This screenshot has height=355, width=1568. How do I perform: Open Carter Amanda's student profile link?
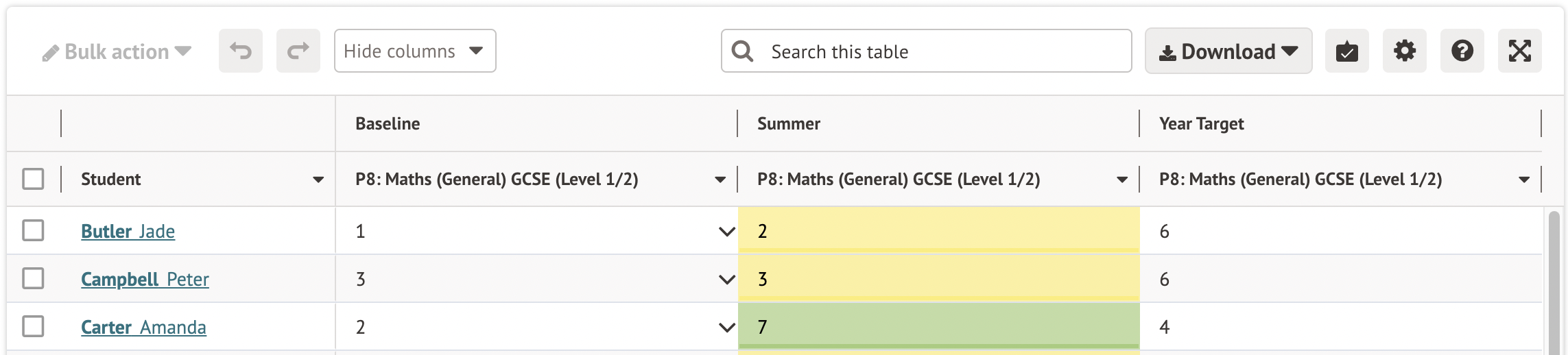(143, 328)
